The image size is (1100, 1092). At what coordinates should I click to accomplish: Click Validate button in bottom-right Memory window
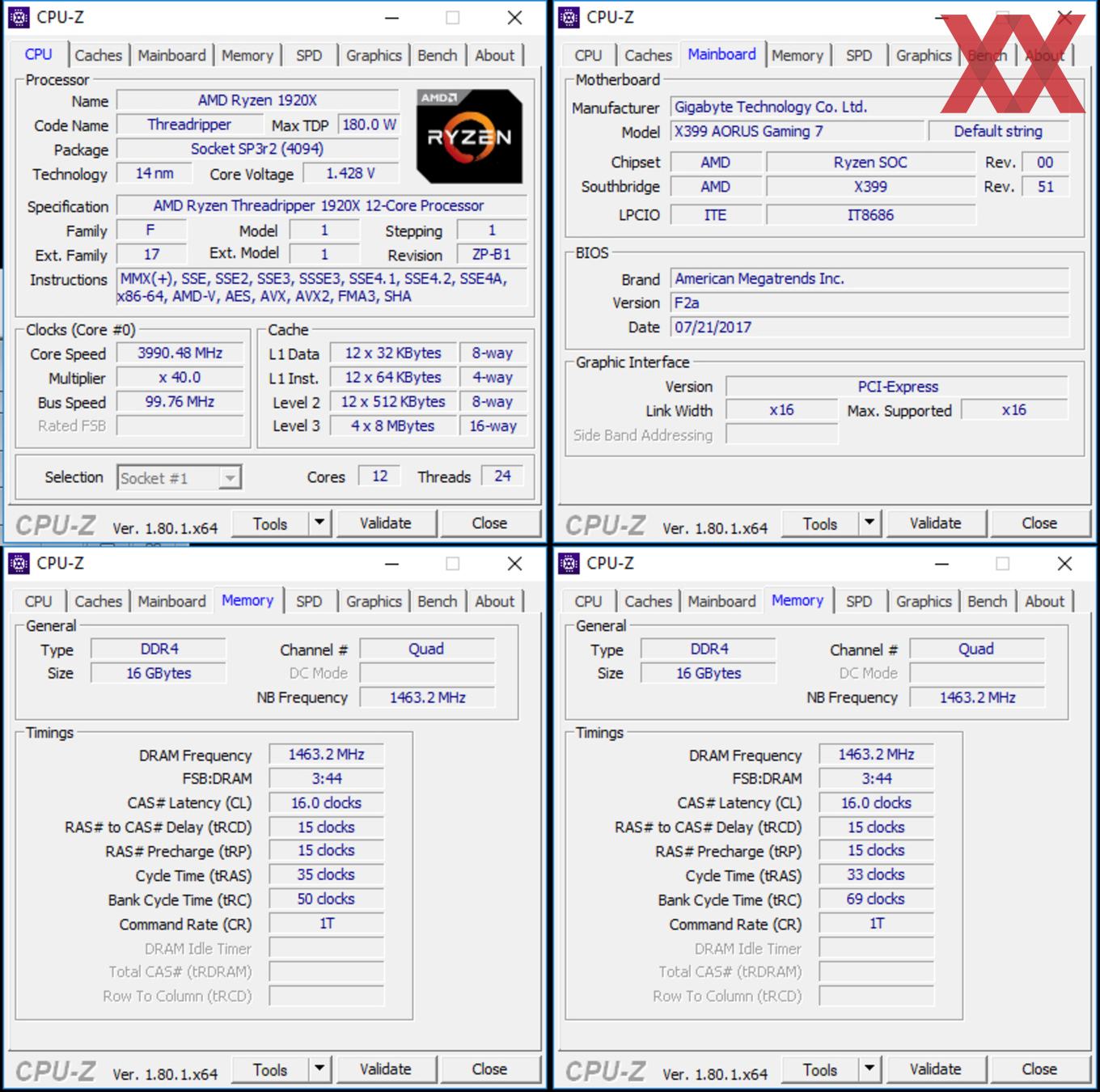[936, 1069]
